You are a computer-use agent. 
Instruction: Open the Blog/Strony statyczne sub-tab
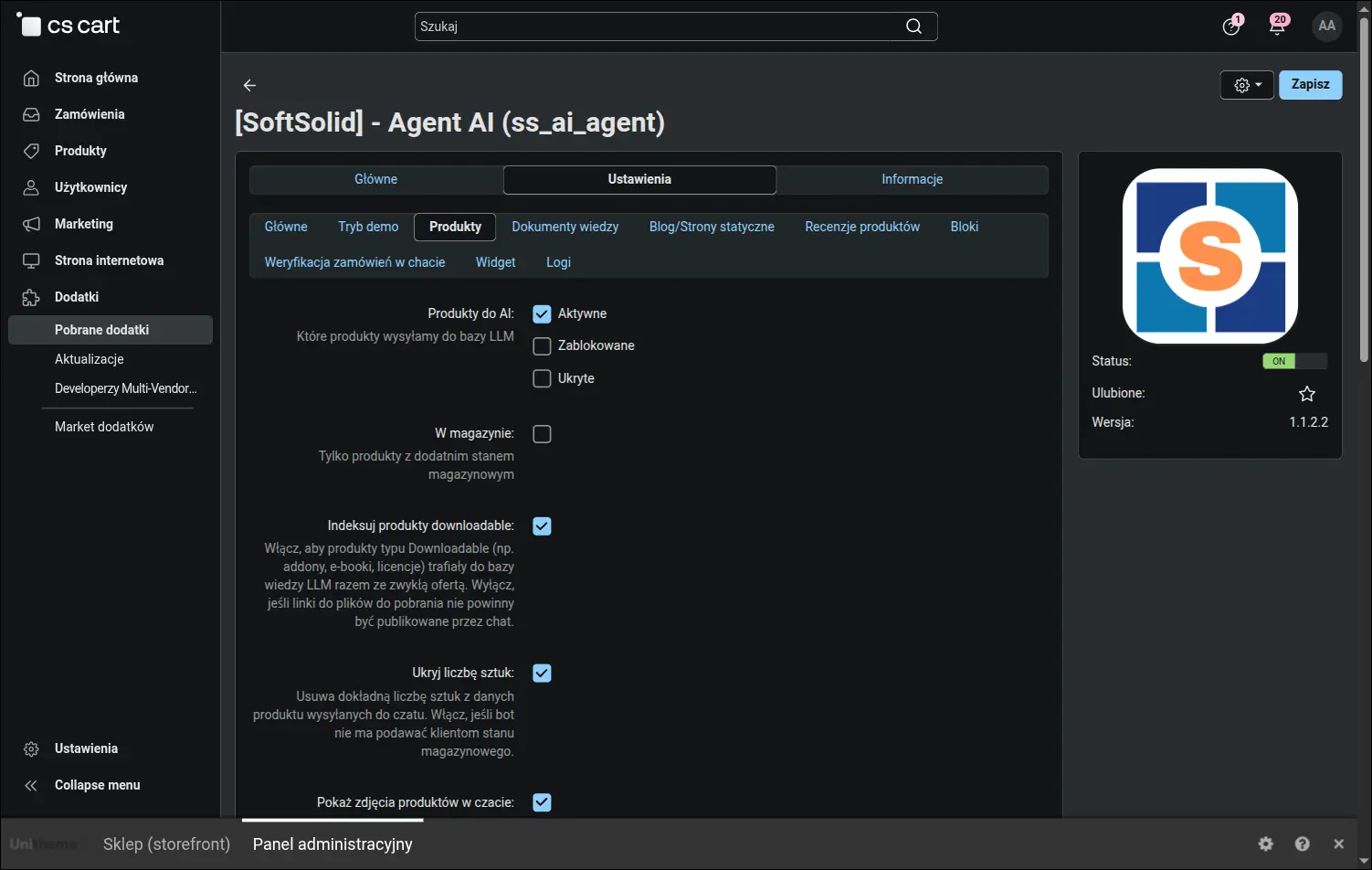click(712, 227)
